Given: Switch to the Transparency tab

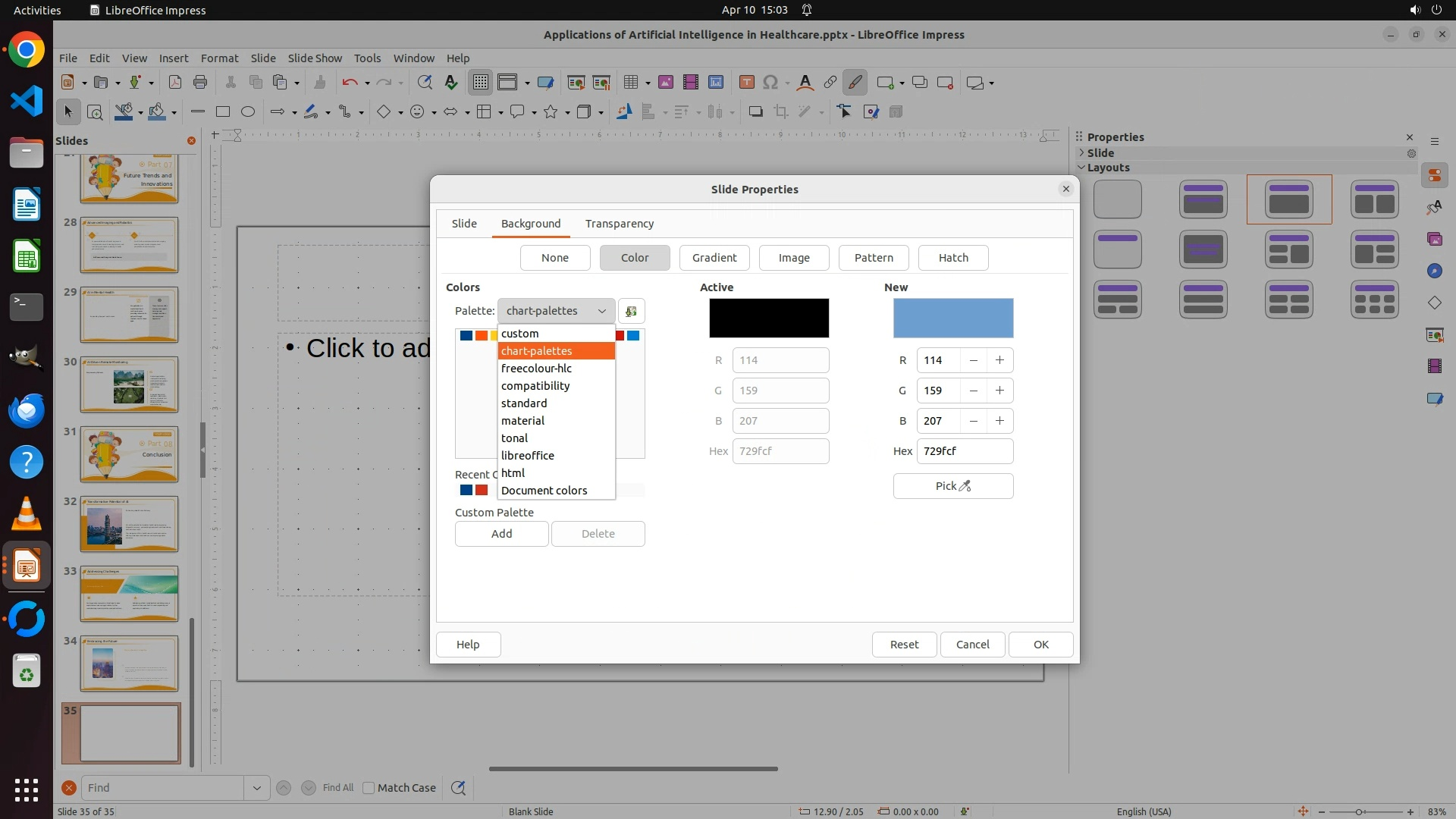Looking at the screenshot, I should (x=619, y=224).
